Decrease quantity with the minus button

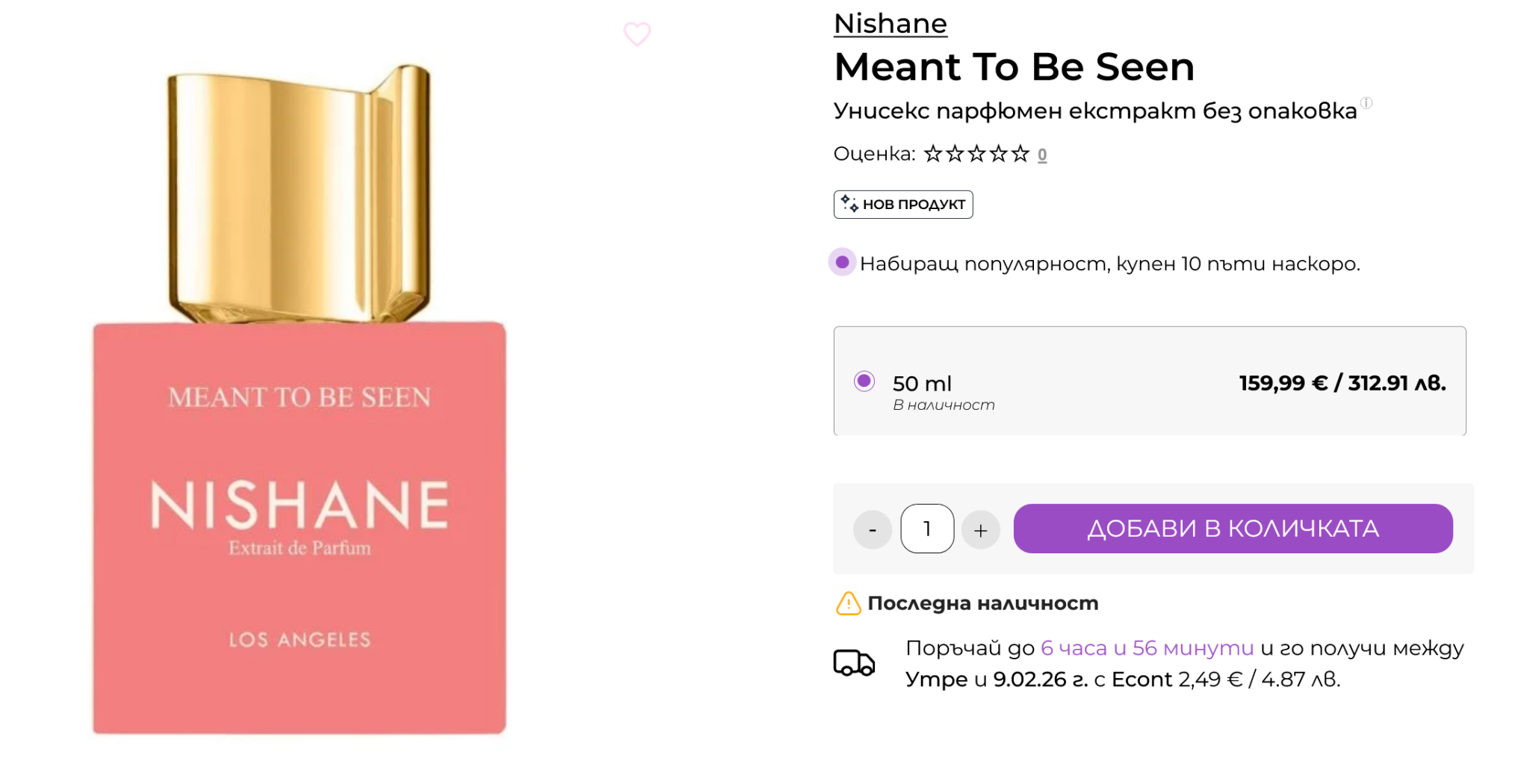873,529
